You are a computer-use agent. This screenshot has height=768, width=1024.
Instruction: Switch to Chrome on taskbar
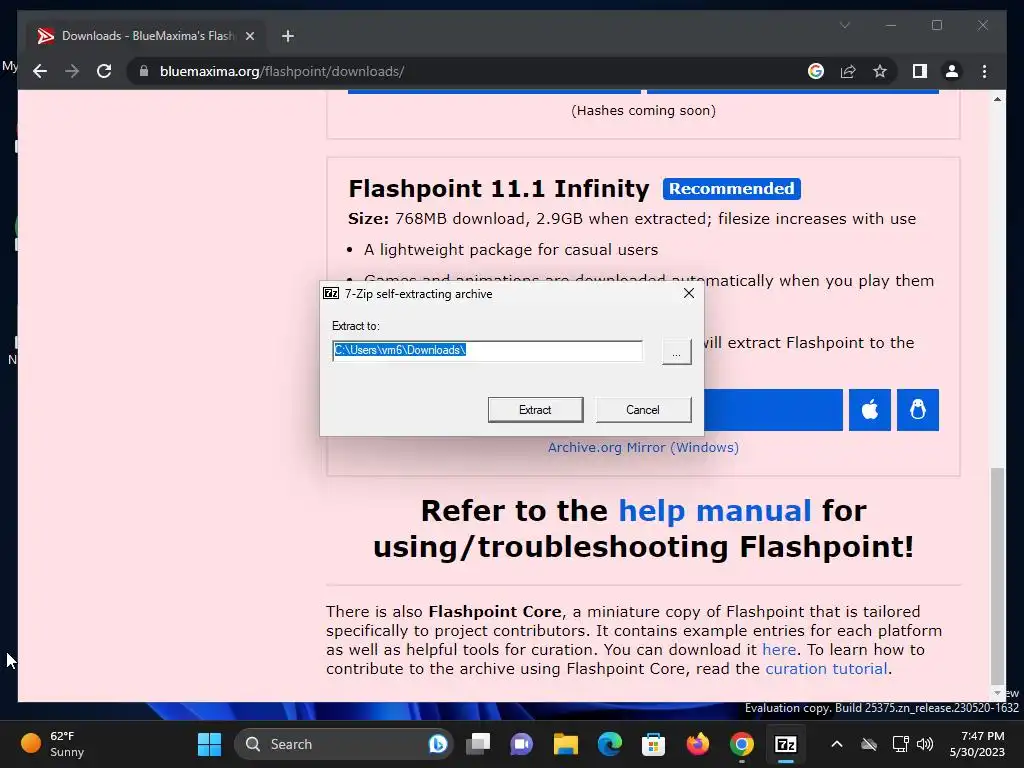pyautogui.click(x=741, y=744)
